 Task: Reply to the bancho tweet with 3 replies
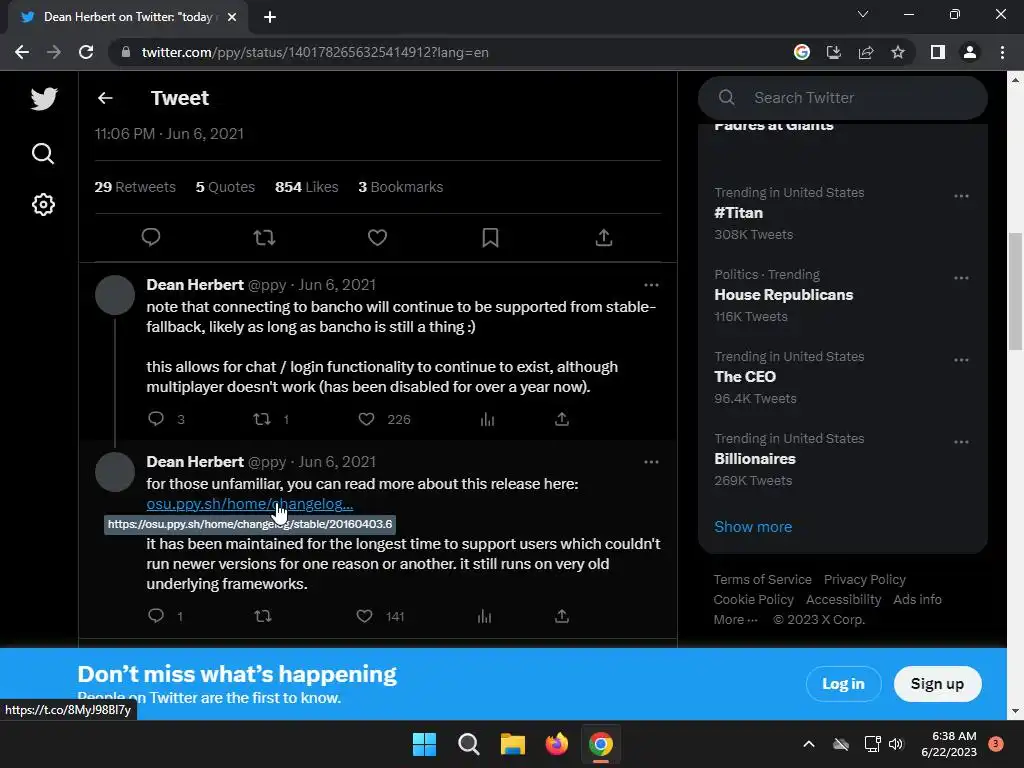click(155, 419)
